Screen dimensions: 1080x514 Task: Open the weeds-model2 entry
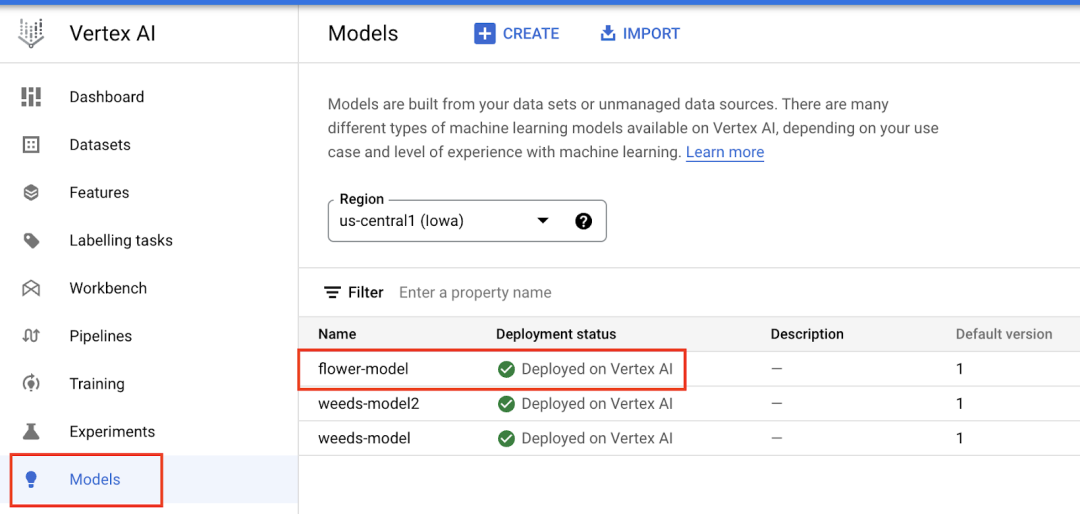(368, 404)
